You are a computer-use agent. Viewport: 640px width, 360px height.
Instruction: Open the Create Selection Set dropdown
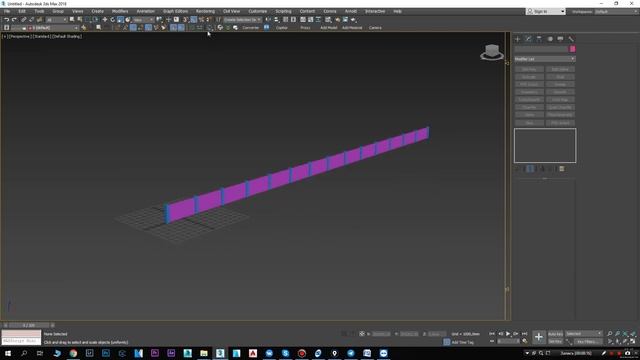[x=242, y=20]
